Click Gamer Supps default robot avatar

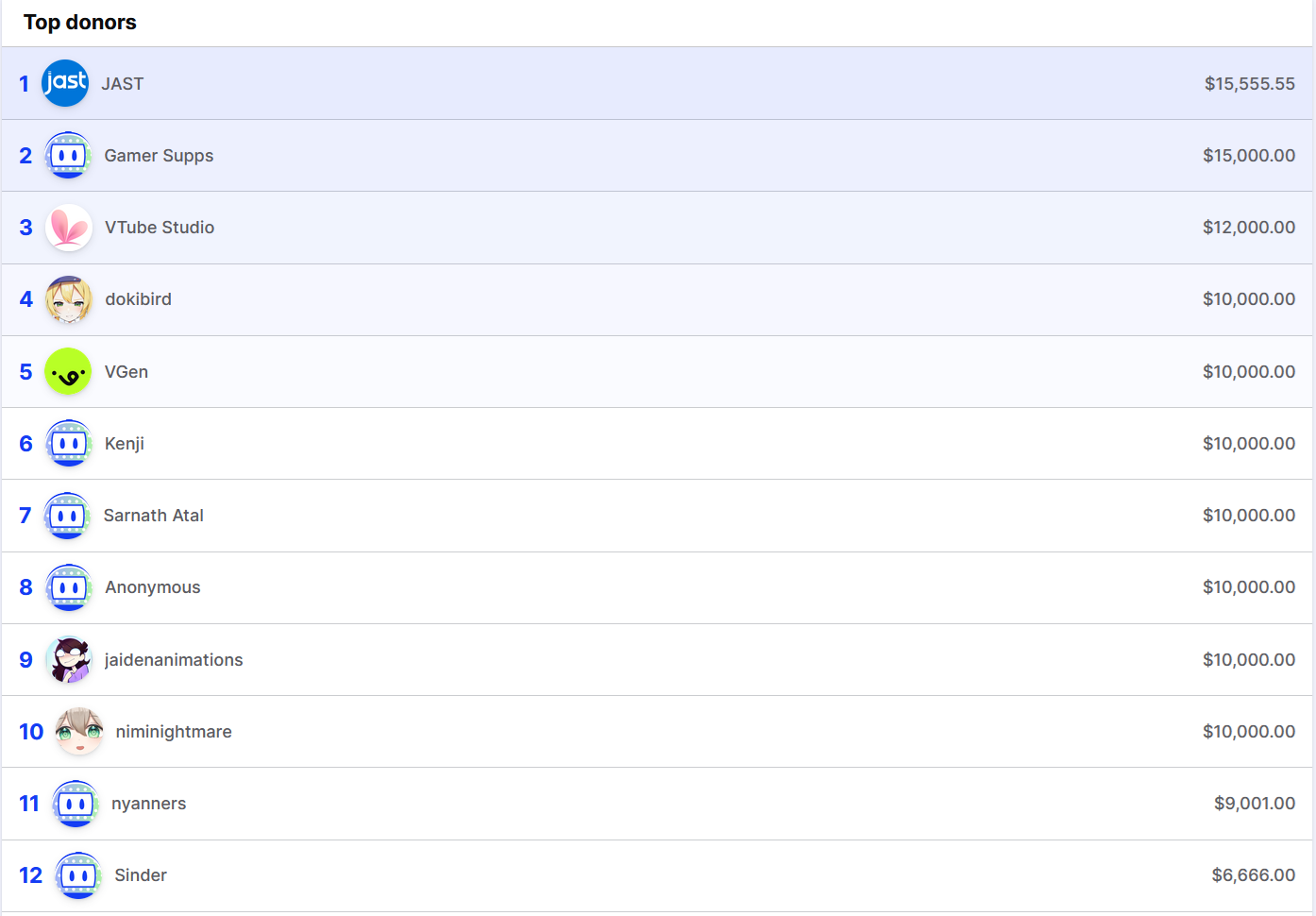[x=68, y=155]
